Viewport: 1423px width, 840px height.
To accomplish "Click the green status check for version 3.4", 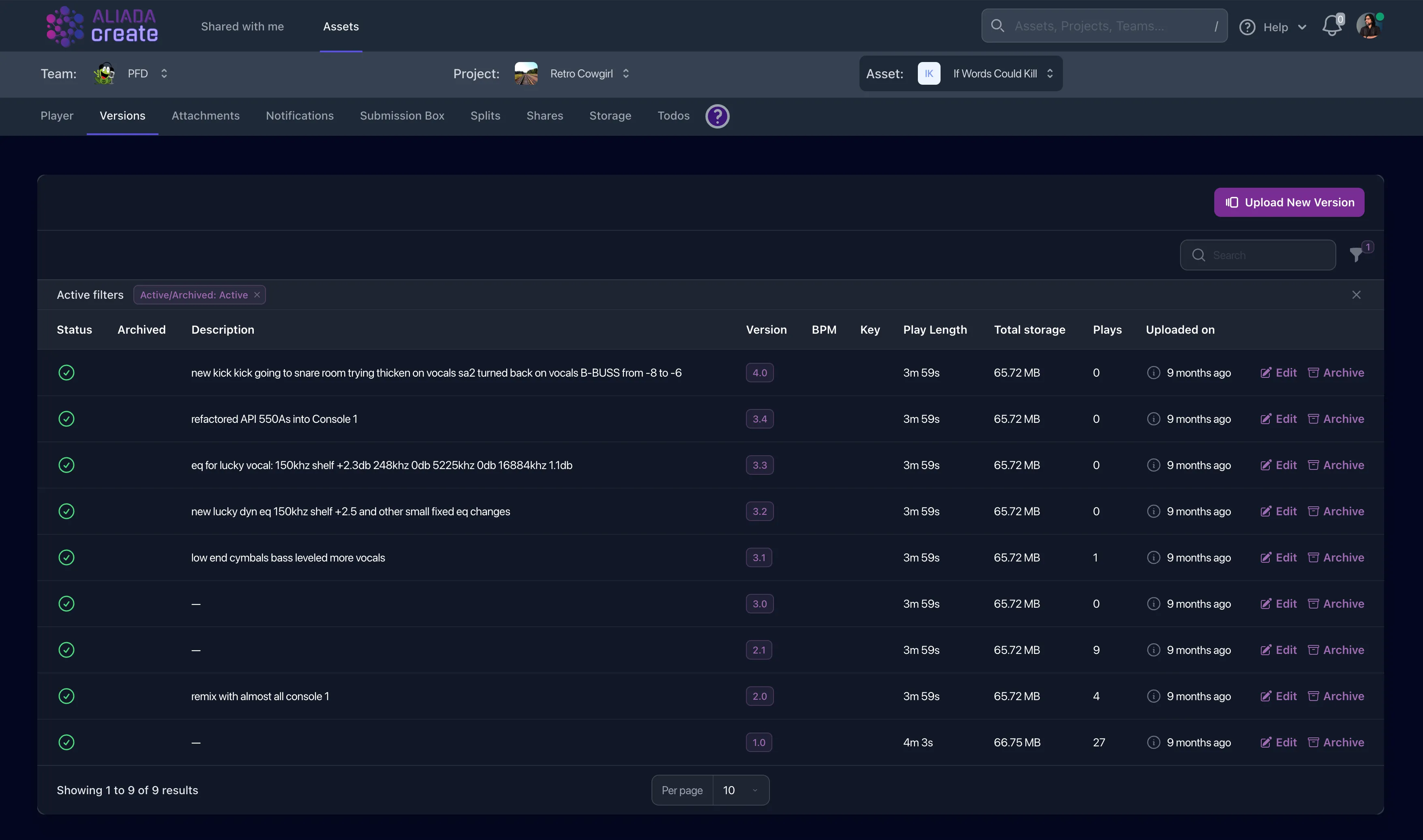I will (x=66, y=419).
